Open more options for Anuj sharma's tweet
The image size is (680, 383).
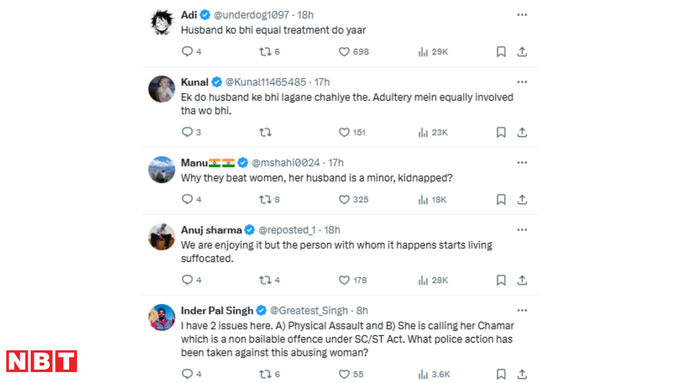[522, 230]
